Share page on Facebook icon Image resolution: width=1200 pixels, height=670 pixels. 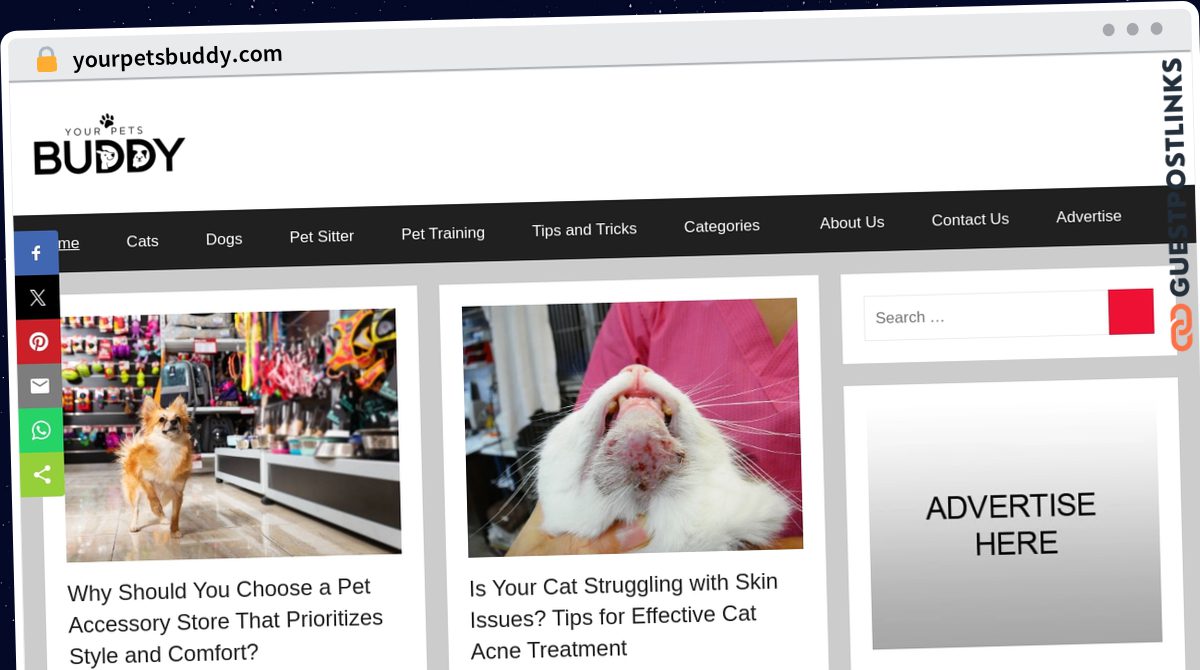[x=37, y=254]
